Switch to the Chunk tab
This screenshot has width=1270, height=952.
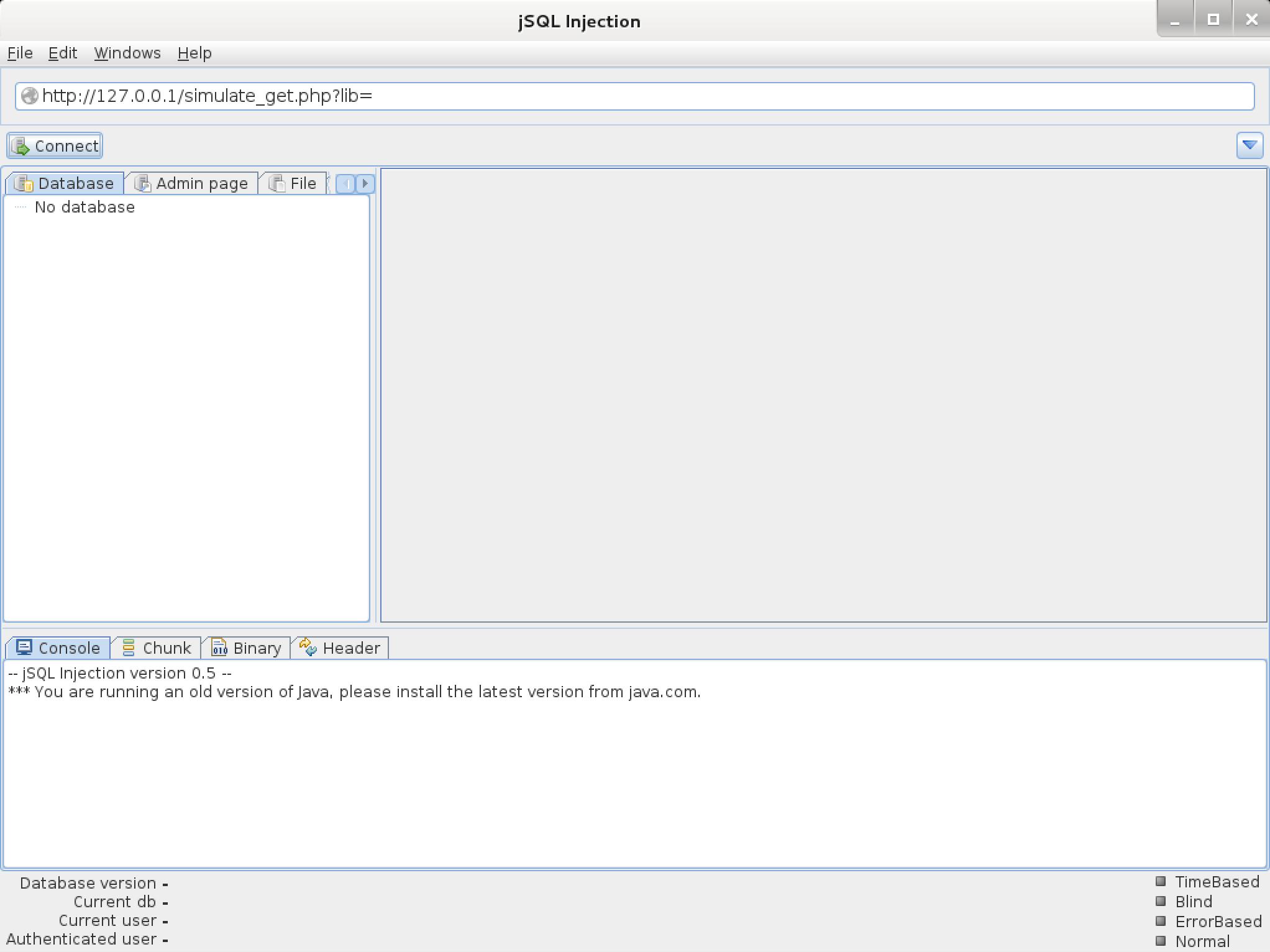tap(156, 648)
